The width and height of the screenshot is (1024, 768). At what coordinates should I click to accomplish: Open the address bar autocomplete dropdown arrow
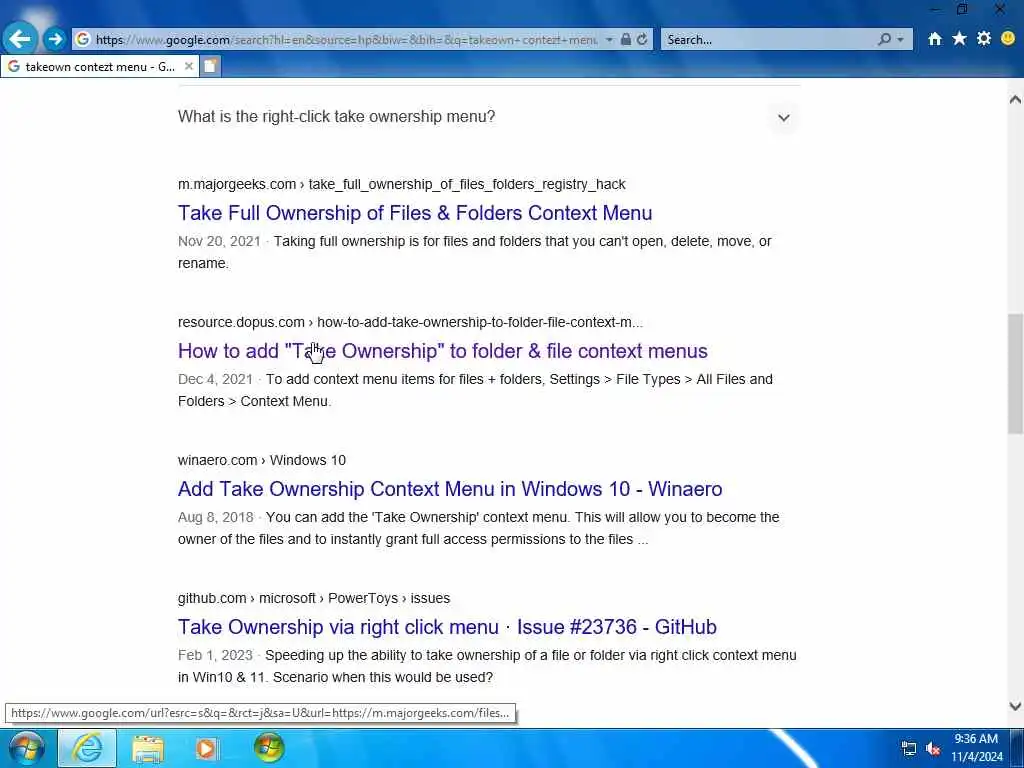click(609, 40)
